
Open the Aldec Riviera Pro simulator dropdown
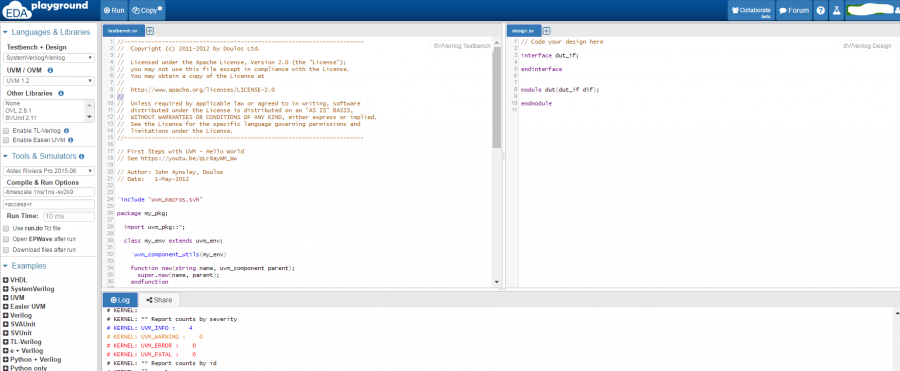click(x=49, y=171)
